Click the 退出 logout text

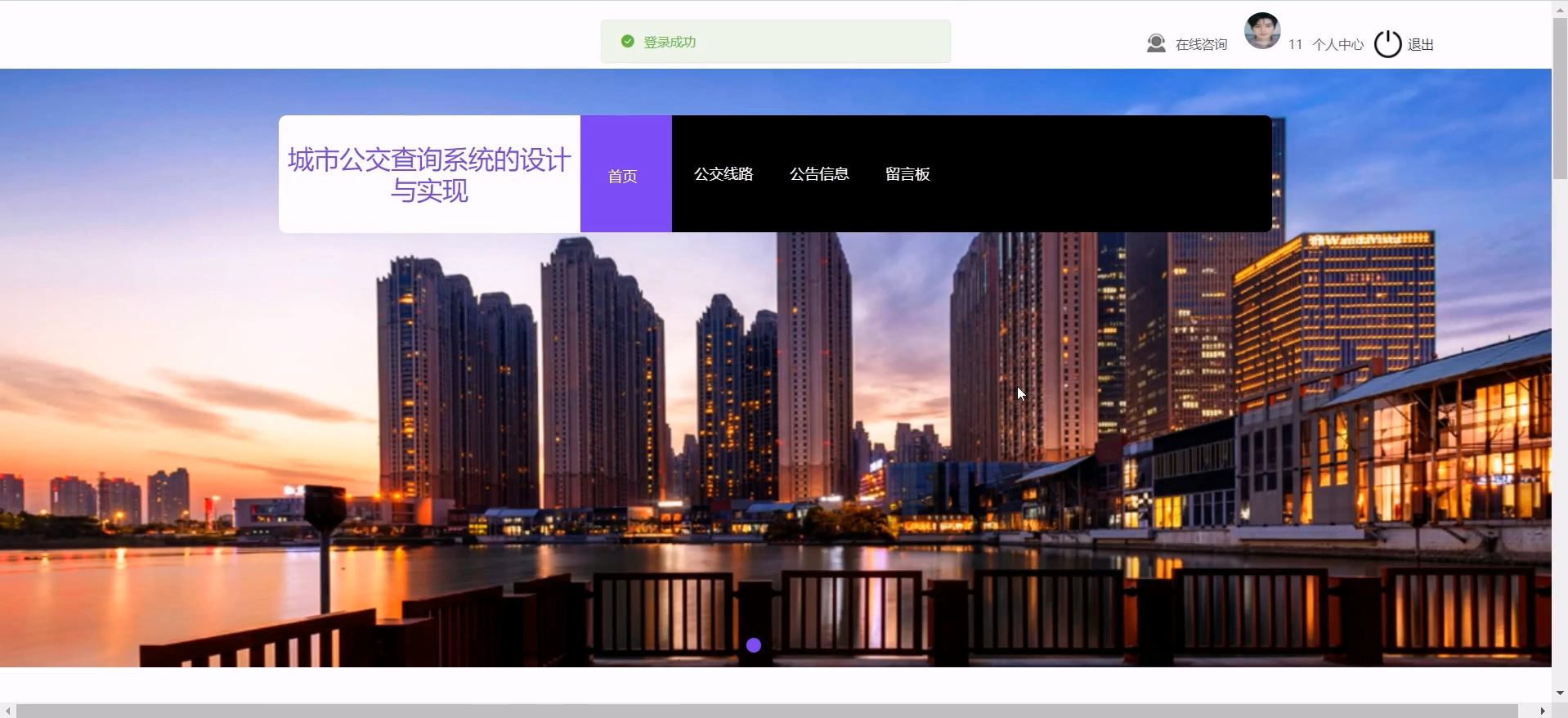tap(1421, 45)
